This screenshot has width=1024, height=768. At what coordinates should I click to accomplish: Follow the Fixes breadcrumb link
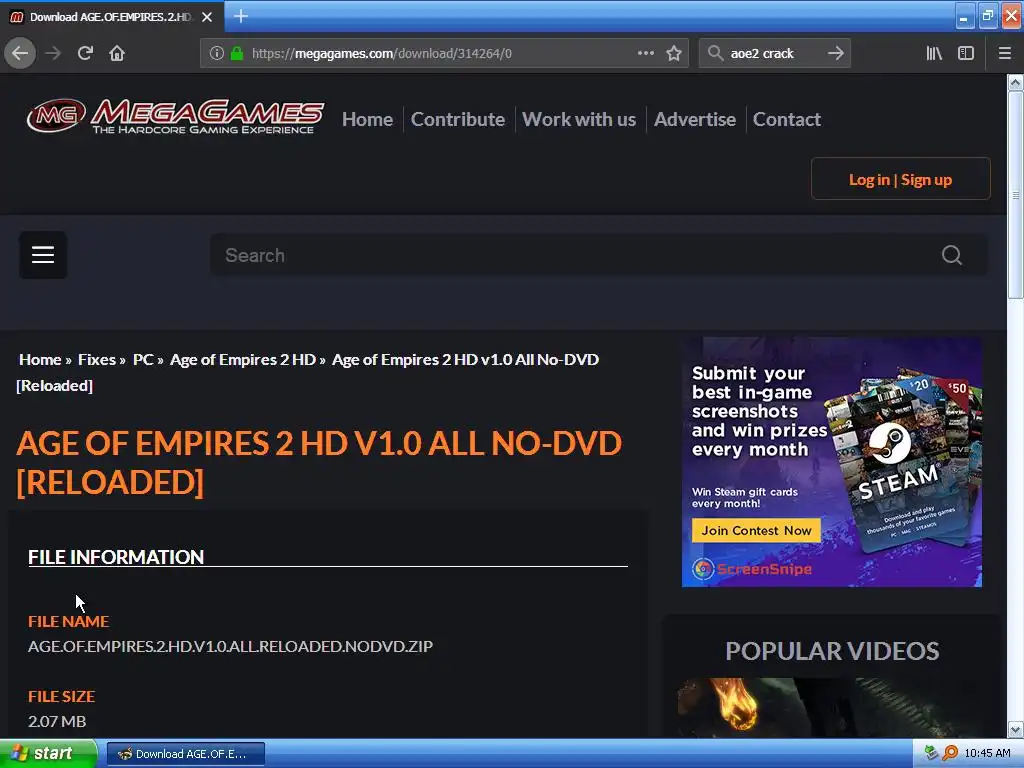coord(97,360)
